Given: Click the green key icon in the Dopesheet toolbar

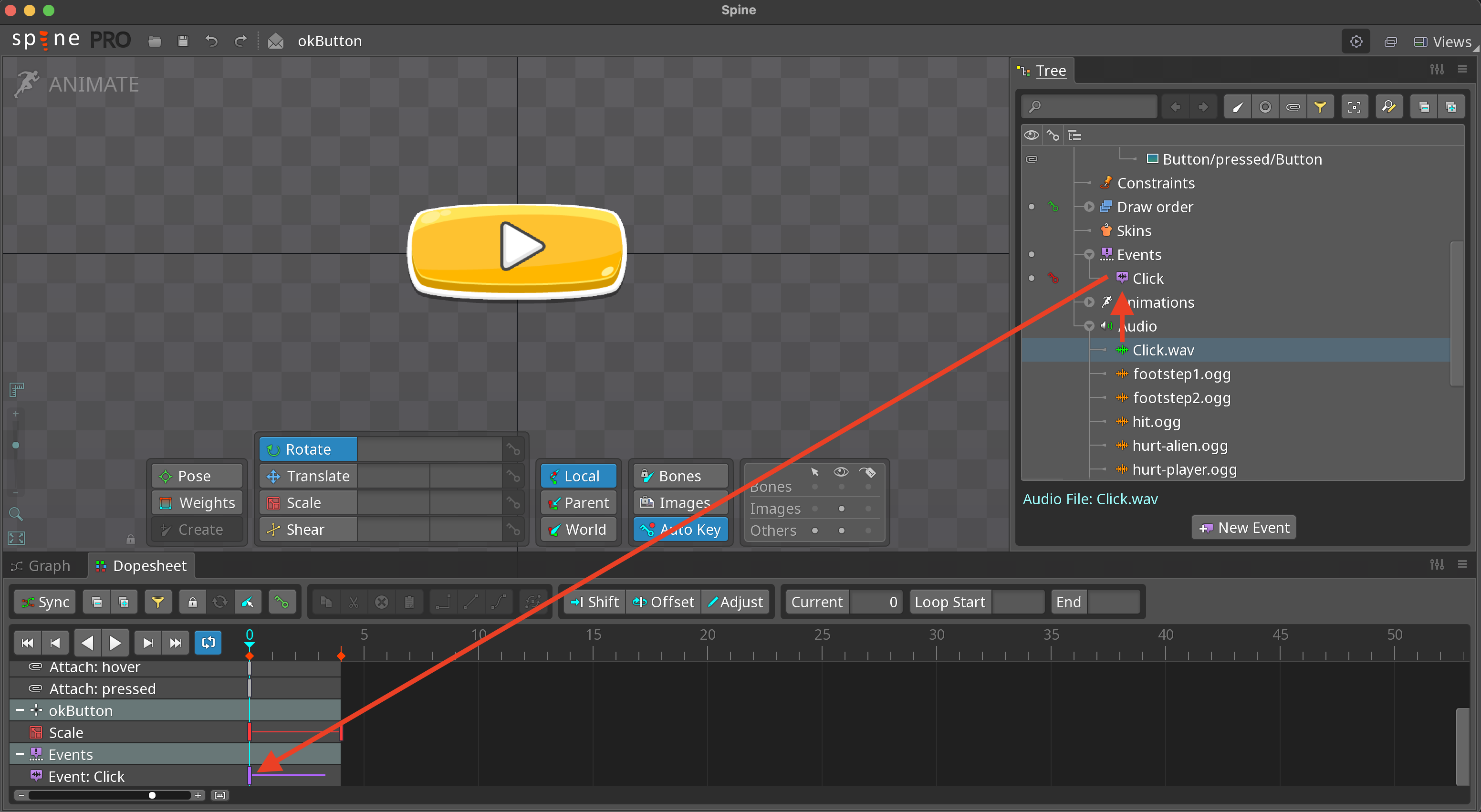Looking at the screenshot, I should [282, 602].
